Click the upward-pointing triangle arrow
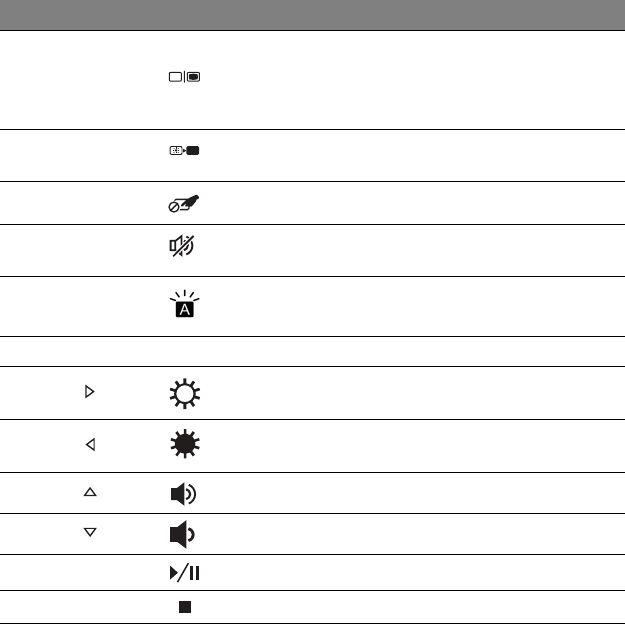Image resolution: width=625 pixels, height=624 pixels. pos(90,492)
